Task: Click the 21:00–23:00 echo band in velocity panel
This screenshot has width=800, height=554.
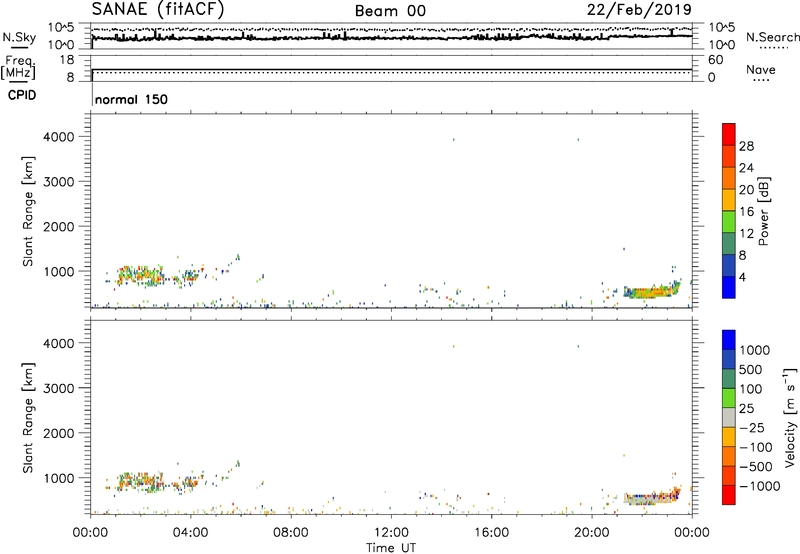Action: (651, 498)
